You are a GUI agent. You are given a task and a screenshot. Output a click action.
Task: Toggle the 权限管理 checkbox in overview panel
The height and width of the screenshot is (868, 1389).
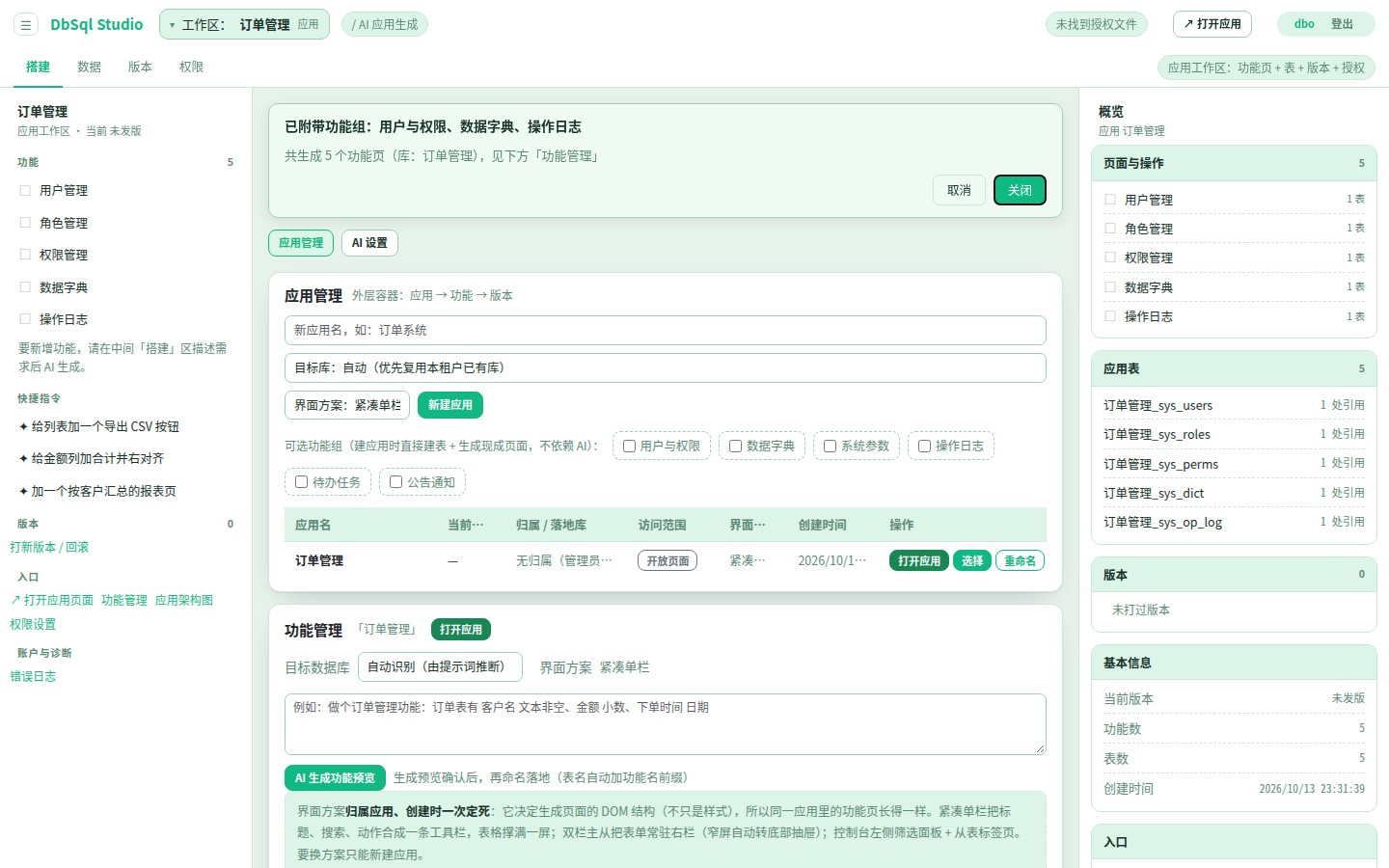pyautogui.click(x=1110, y=258)
